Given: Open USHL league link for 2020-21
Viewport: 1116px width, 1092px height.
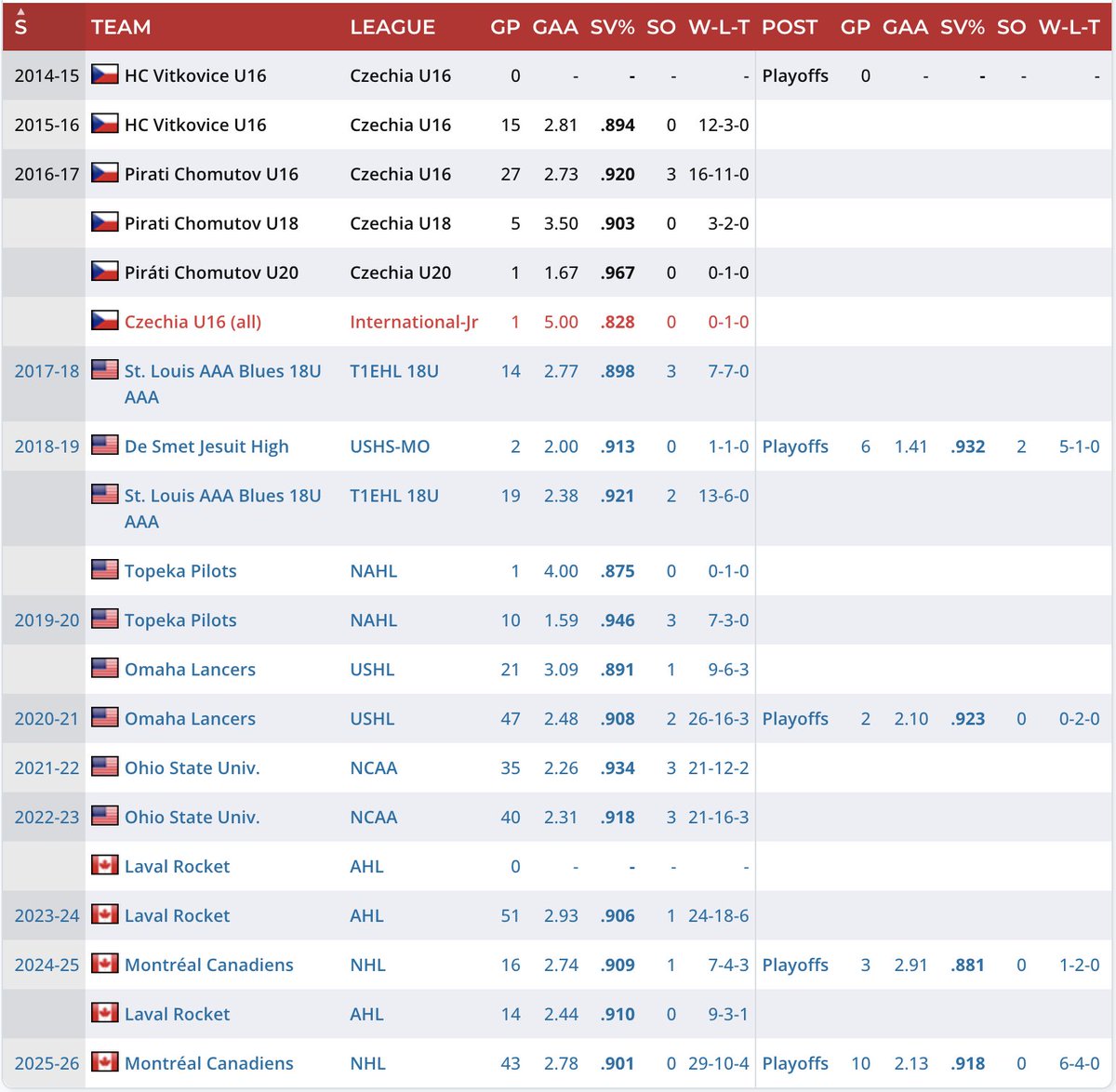Looking at the screenshot, I should click(372, 719).
